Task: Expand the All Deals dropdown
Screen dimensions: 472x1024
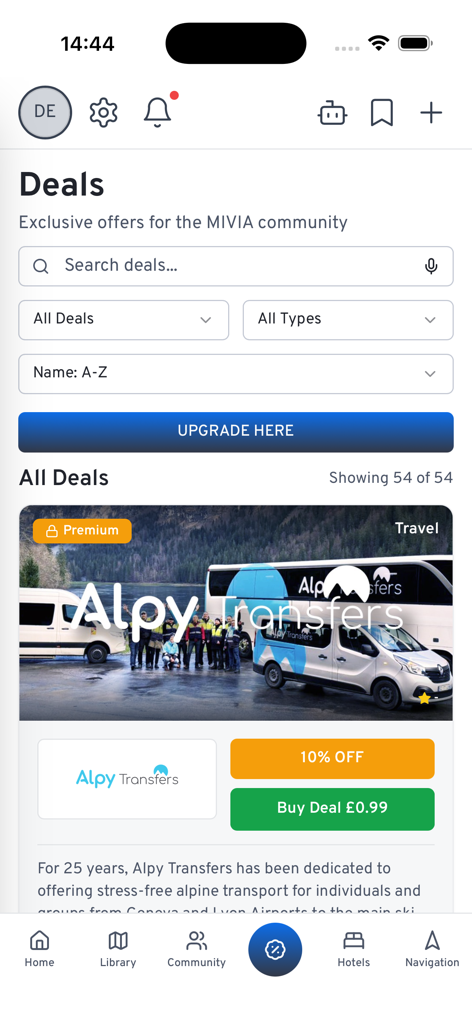Action: click(123, 319)
